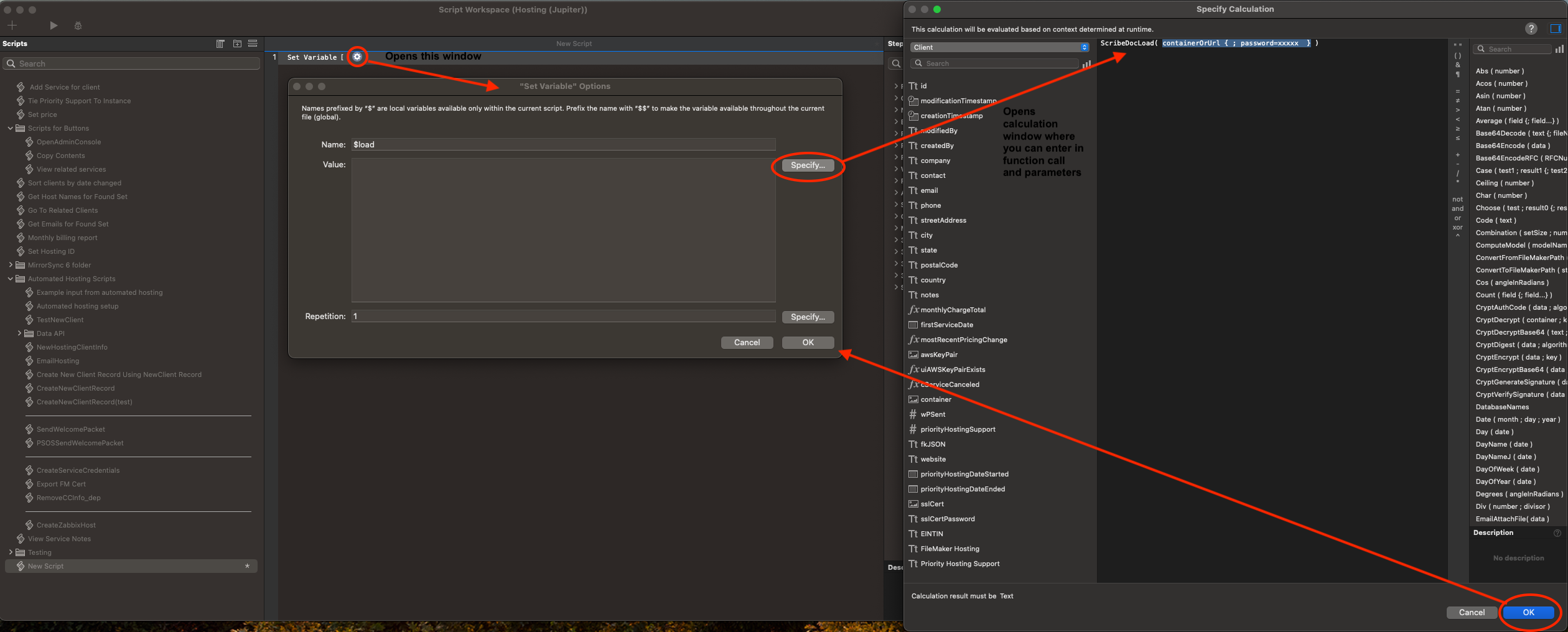Select the TestNewClient script
Image resolution: width=1568 pixels, height=632 pixels.
click(x=60, y=320)
